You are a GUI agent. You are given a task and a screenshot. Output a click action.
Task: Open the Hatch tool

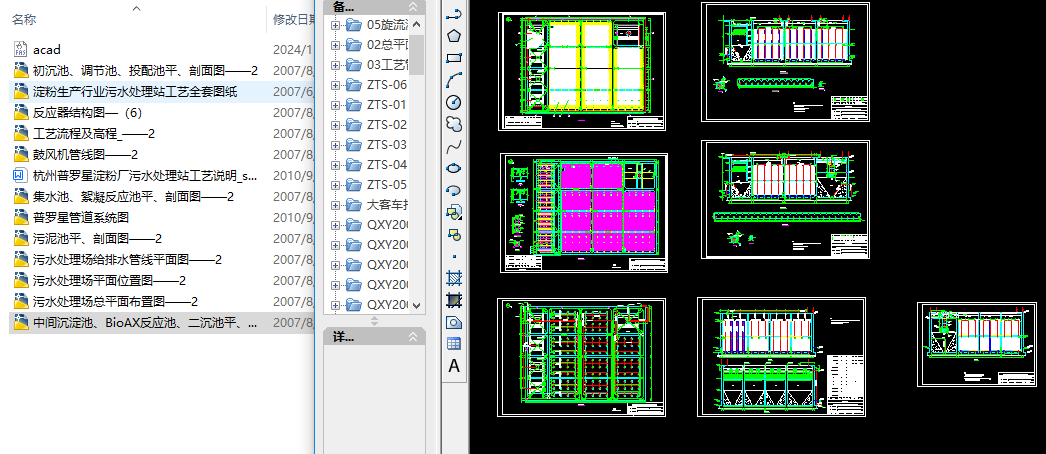pyautogui.click(x=454, y=278)
